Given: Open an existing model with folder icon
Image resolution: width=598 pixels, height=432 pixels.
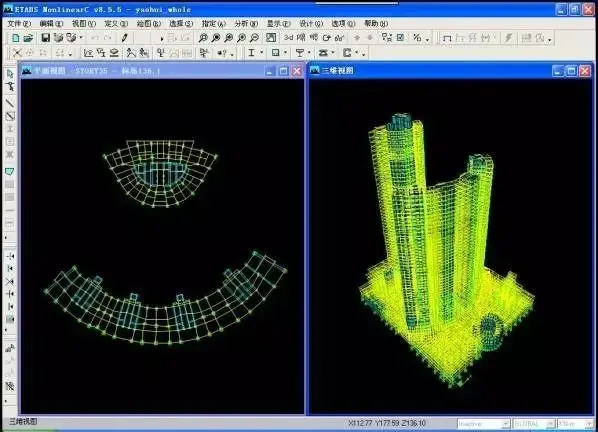Looking at the screenshot, I should pos(28,37).
